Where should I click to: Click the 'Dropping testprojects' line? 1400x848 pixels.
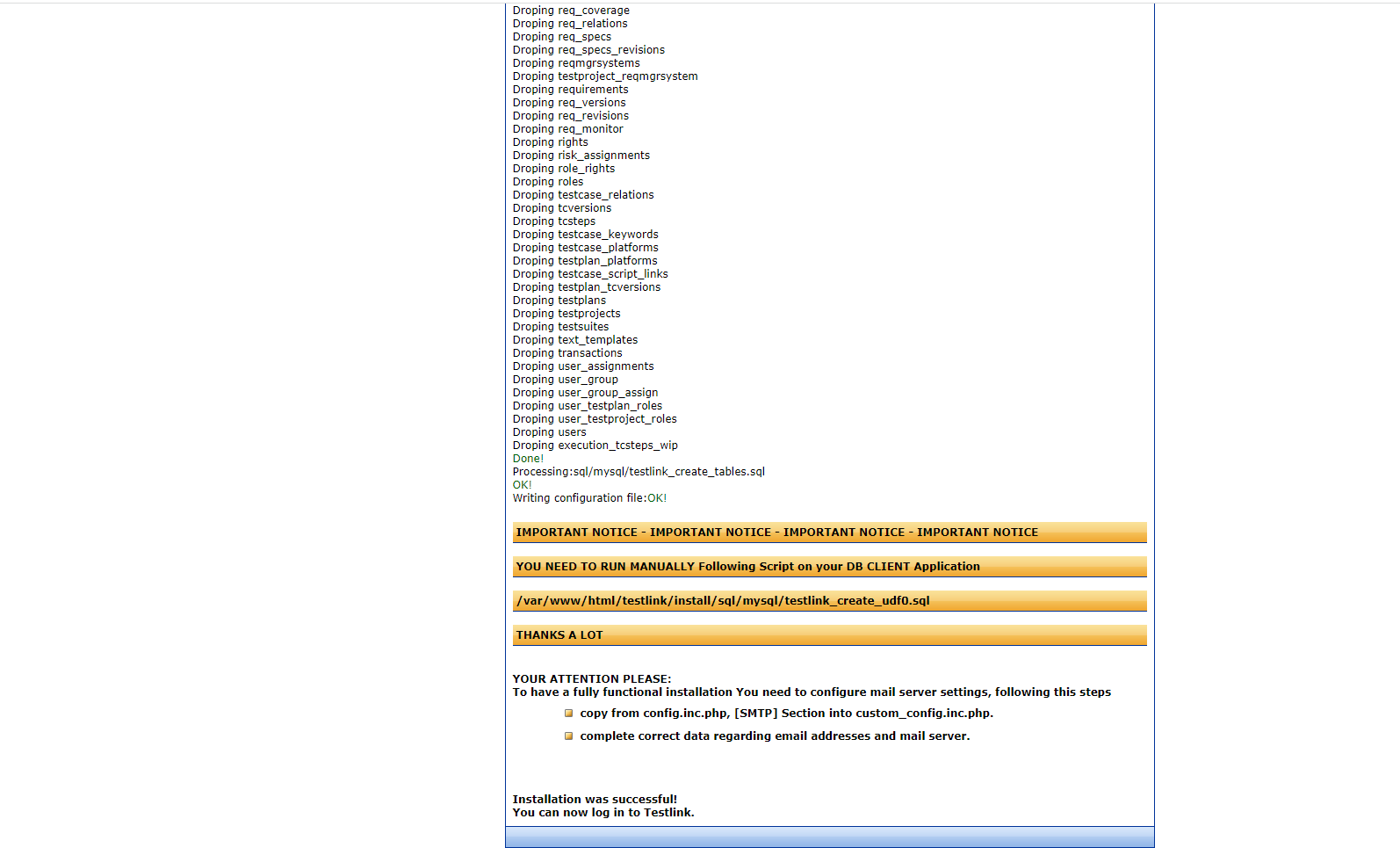point(566,314)
